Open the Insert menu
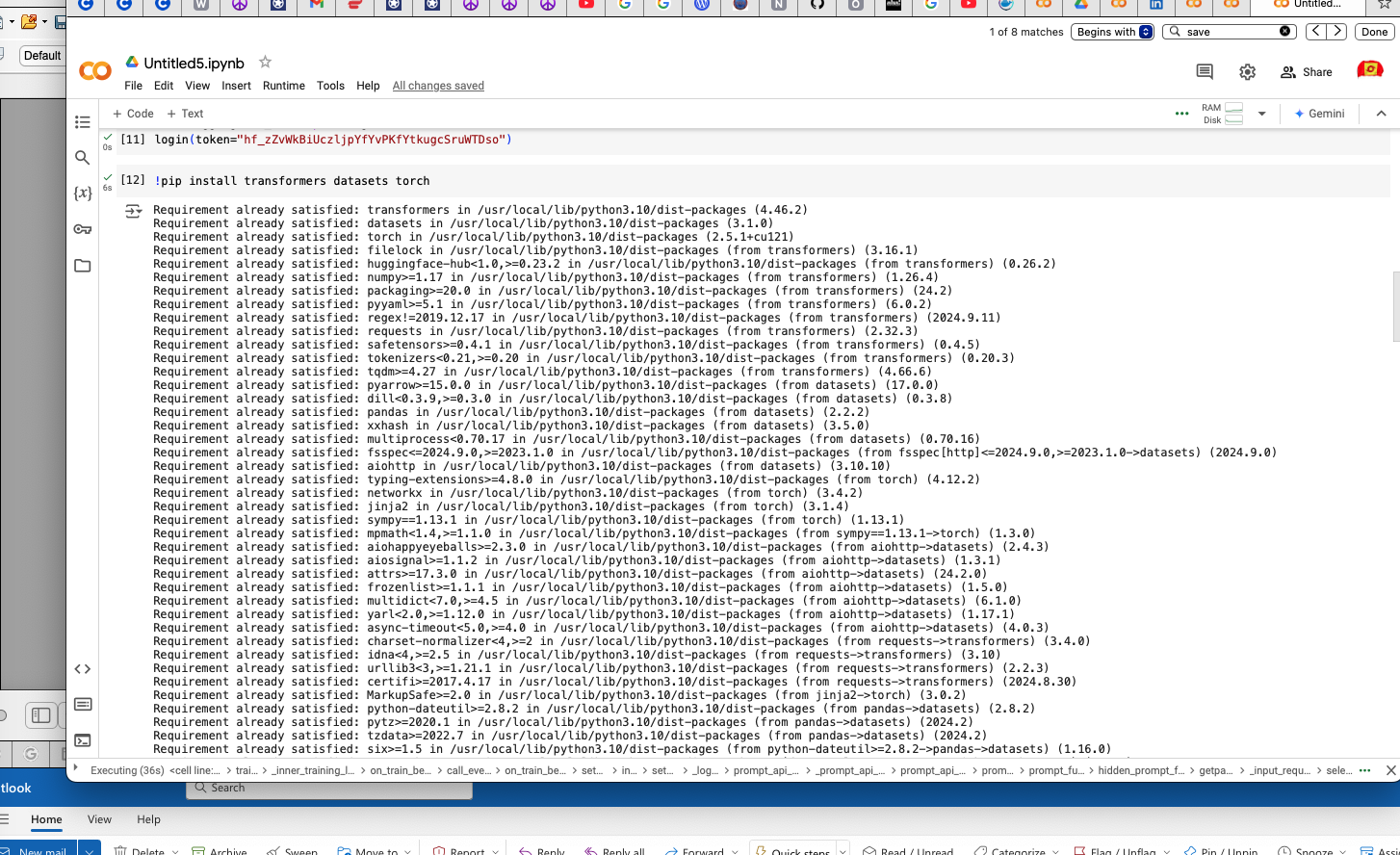The image size is (1400, 855). (236, 86)
